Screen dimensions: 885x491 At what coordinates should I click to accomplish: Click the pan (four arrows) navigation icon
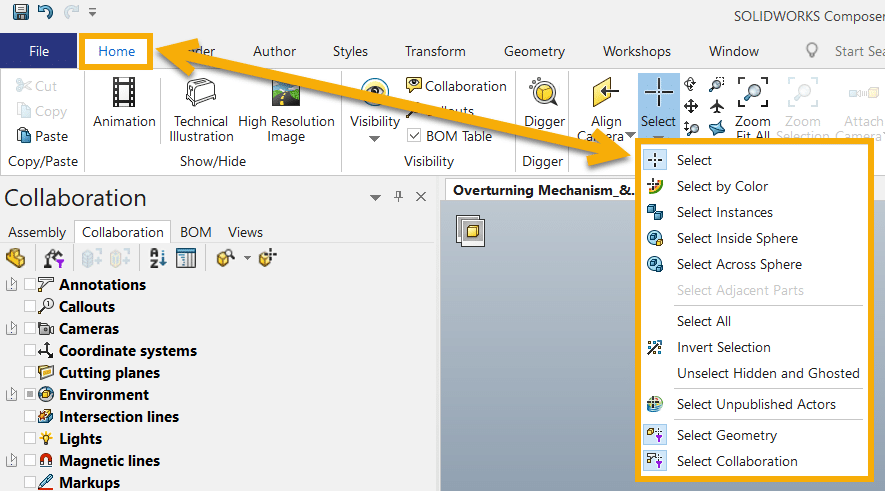691,106
